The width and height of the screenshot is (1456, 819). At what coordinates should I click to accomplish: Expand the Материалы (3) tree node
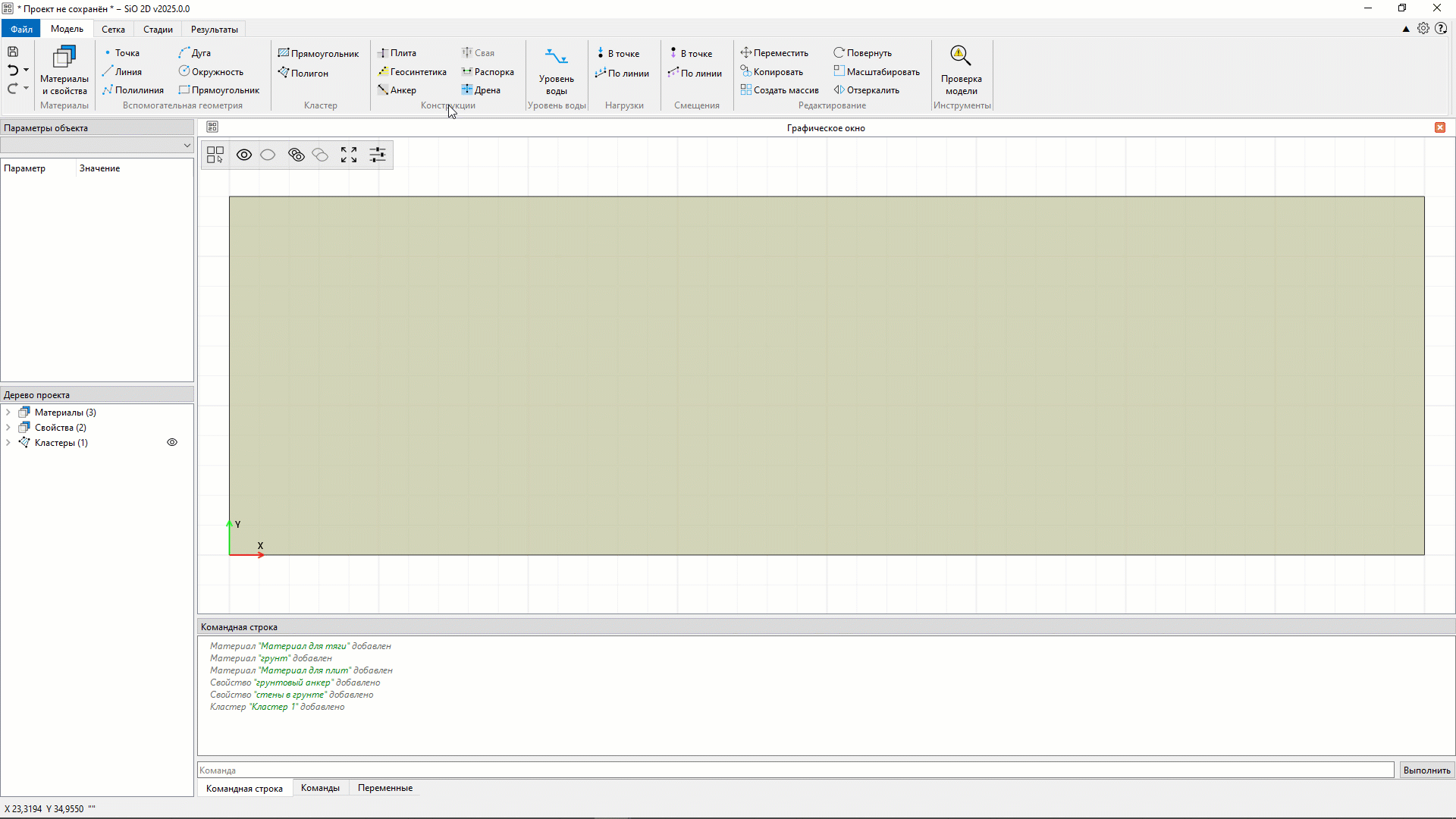tap(8, 413)
